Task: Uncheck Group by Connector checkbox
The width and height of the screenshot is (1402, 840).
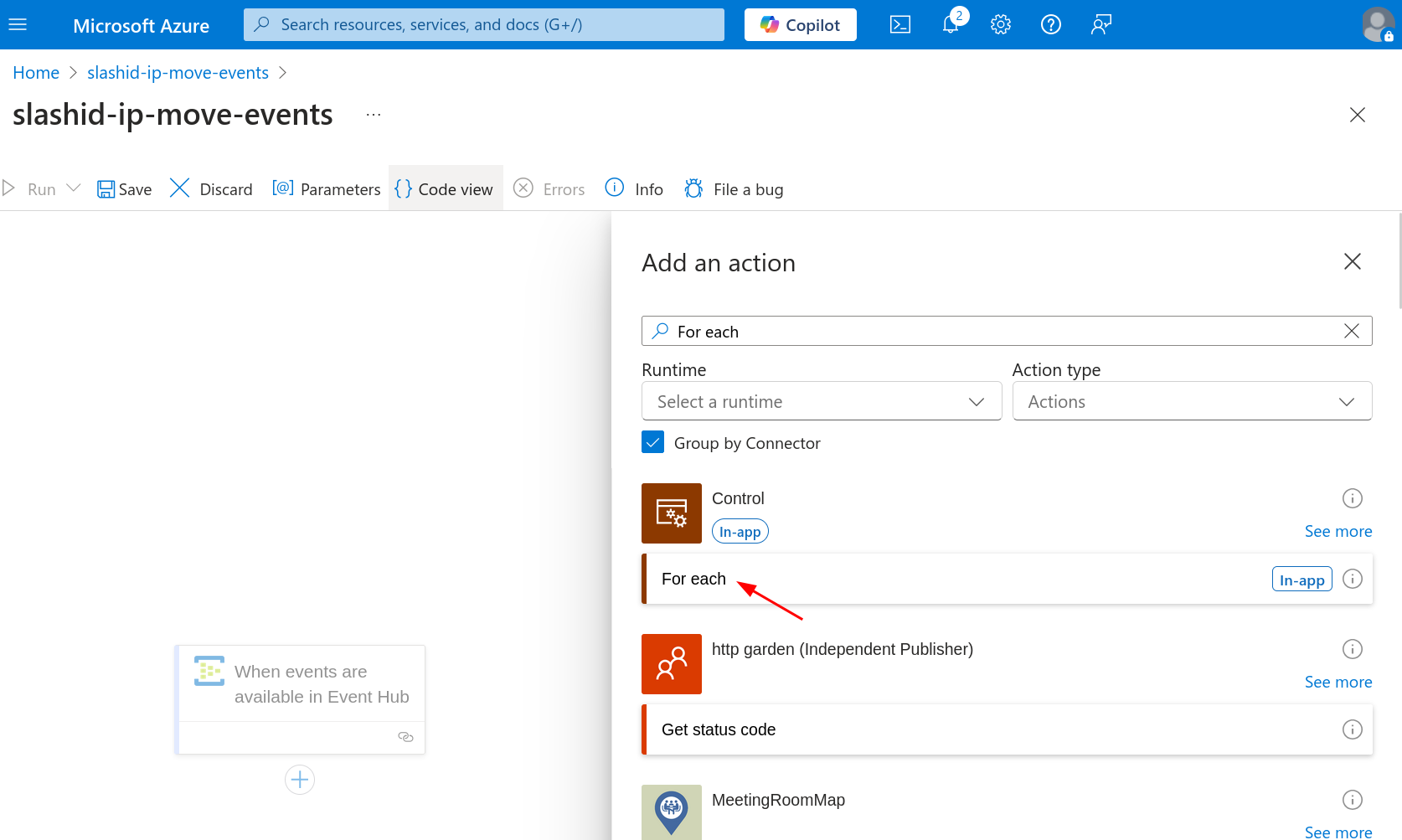Action: point(653,442)
